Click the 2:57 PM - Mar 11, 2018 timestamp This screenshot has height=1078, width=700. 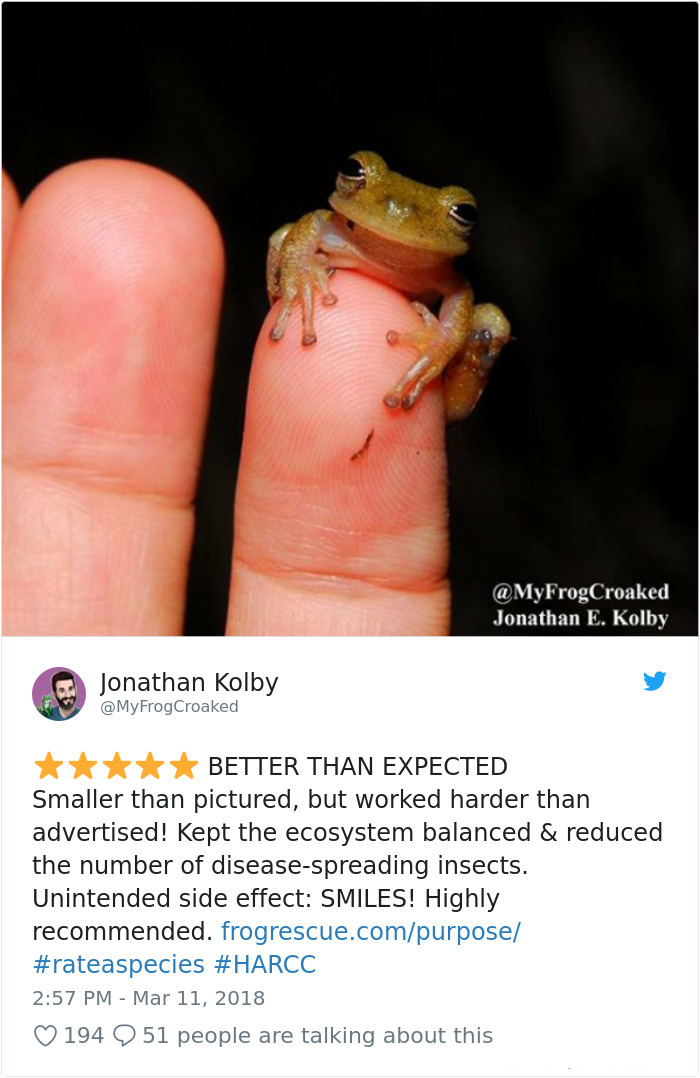click(x=149, y=998)
